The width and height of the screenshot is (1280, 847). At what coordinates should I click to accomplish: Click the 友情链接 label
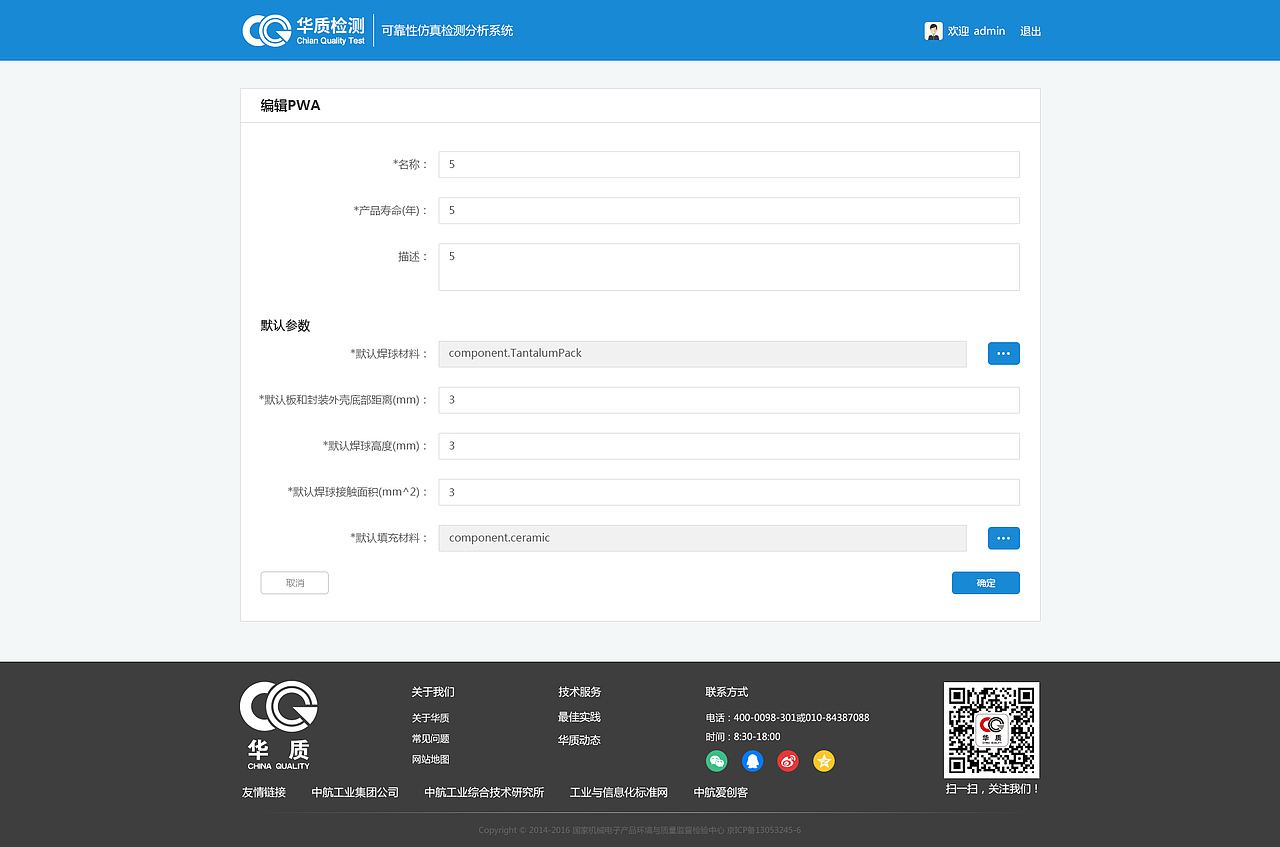[264, 792]
